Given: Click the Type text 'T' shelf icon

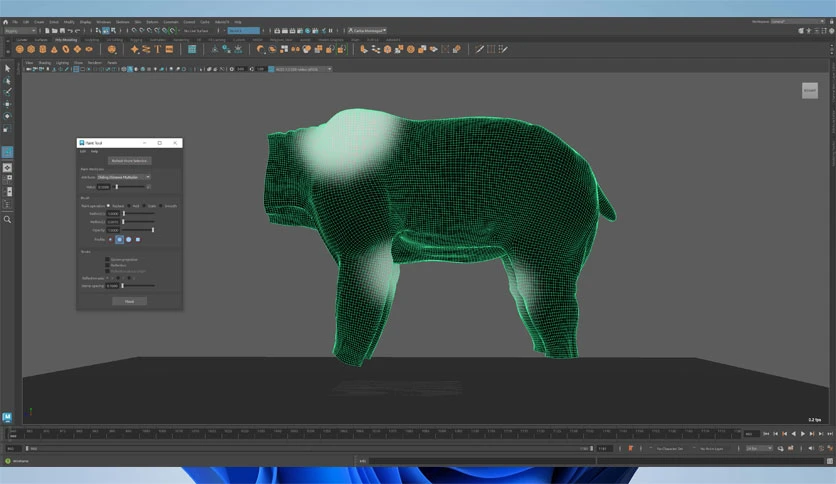Looking at the screenshot, I should tap(158, 49).
